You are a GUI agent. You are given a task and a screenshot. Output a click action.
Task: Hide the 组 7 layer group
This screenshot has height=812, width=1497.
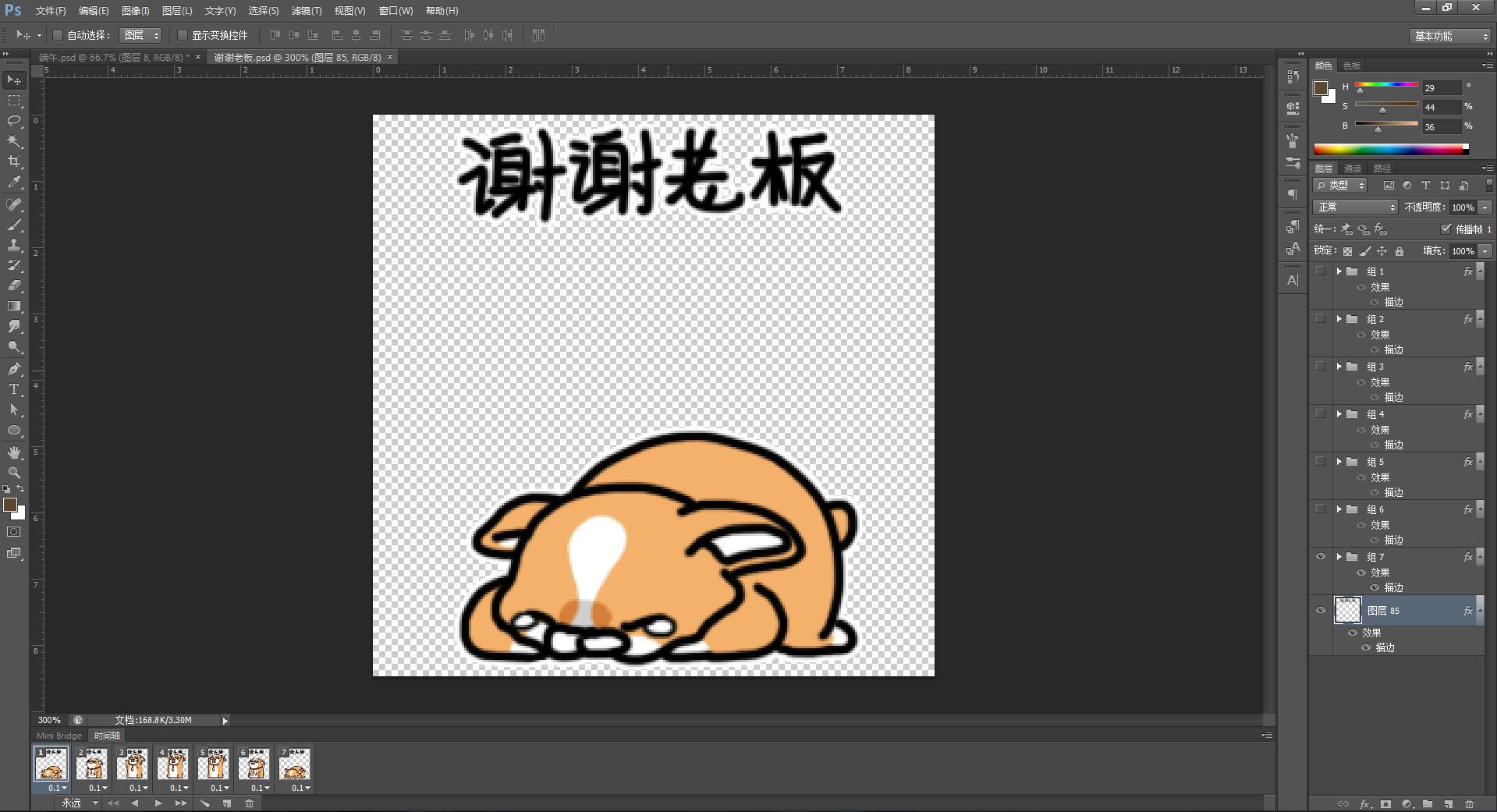point(1321,557)
